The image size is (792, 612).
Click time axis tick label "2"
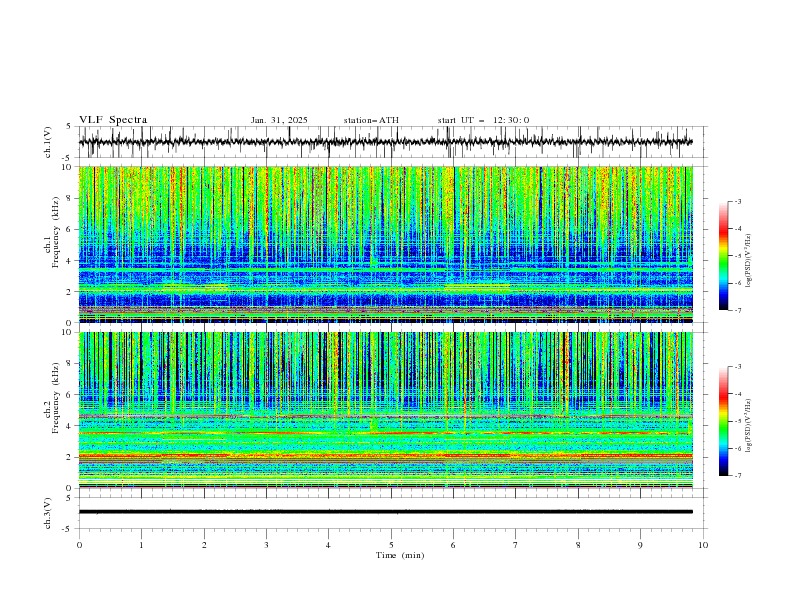tap(204, 545)
